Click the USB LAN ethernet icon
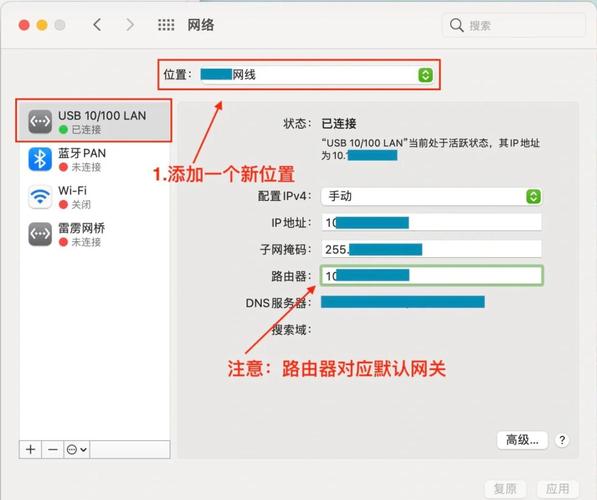 tap(40, 121)
